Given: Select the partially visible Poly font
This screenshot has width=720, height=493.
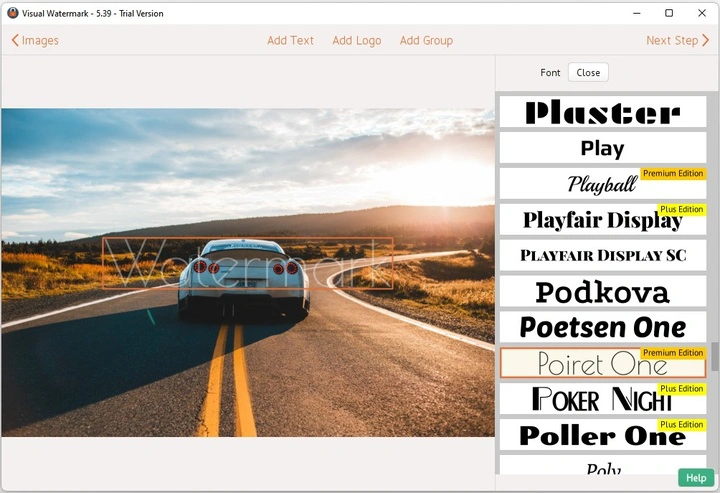Looking at the screenshot, I should pos(602,465).
